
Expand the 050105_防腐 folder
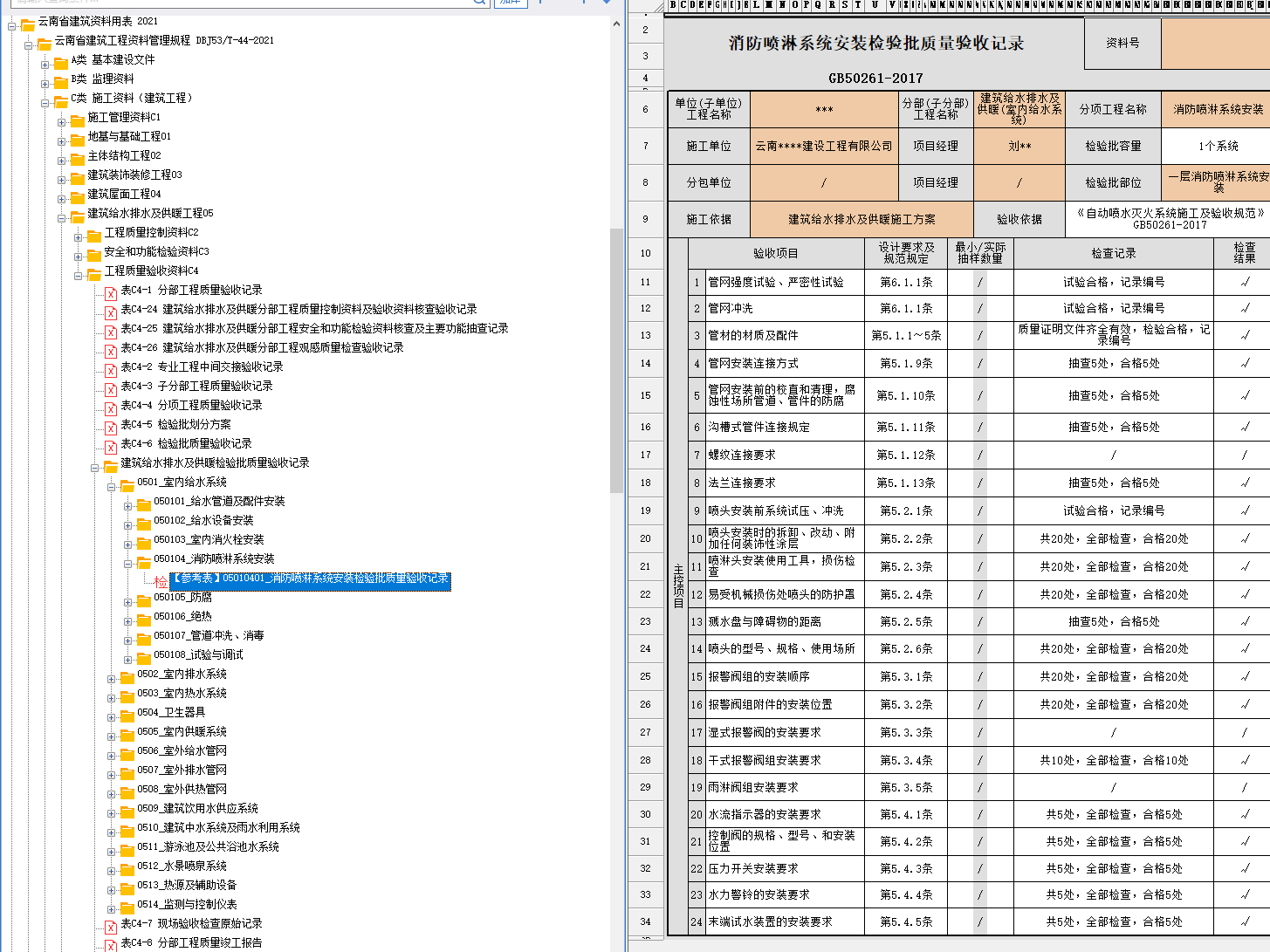128,601
